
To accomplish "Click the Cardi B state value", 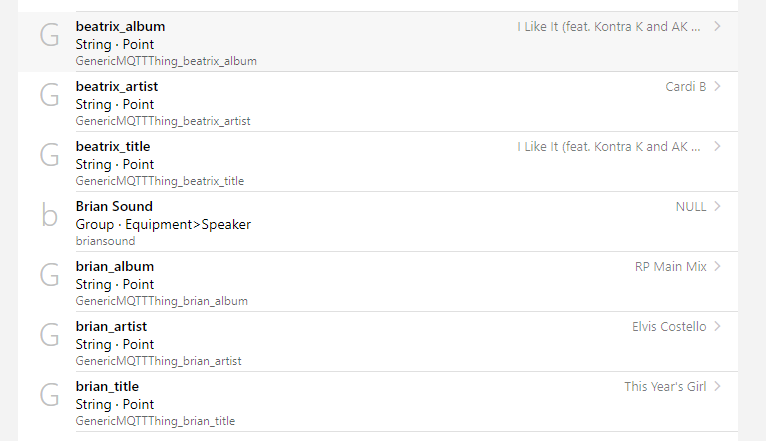I will click(685, 87).
